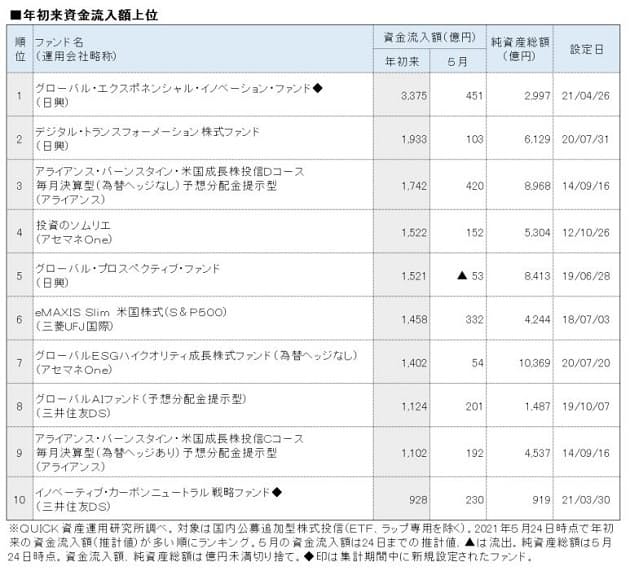Screen dimensions: 630x584
Task: Select fund 米国成長株投信Cコース row name
Action: (x=170, y=439)
